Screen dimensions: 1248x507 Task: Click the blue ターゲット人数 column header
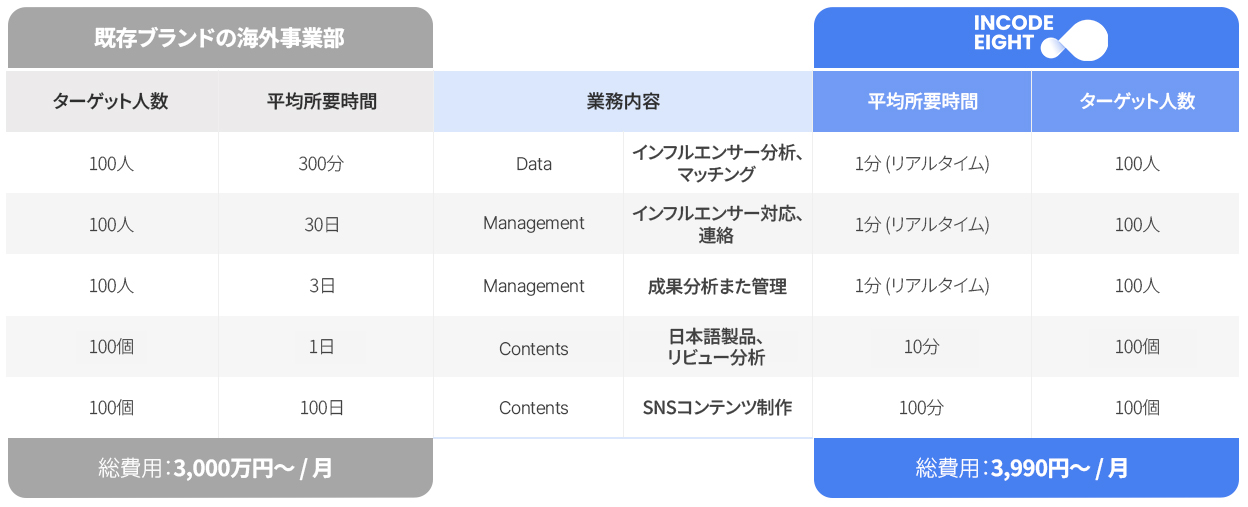point(1137,101)
